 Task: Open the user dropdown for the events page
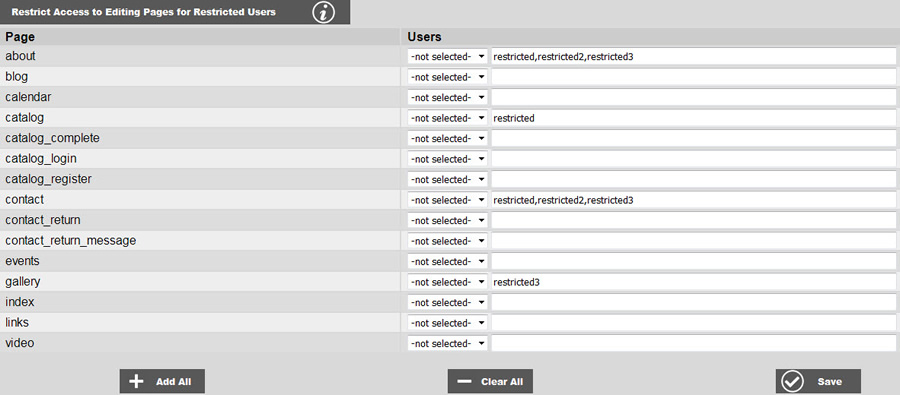tap(448, 262)
